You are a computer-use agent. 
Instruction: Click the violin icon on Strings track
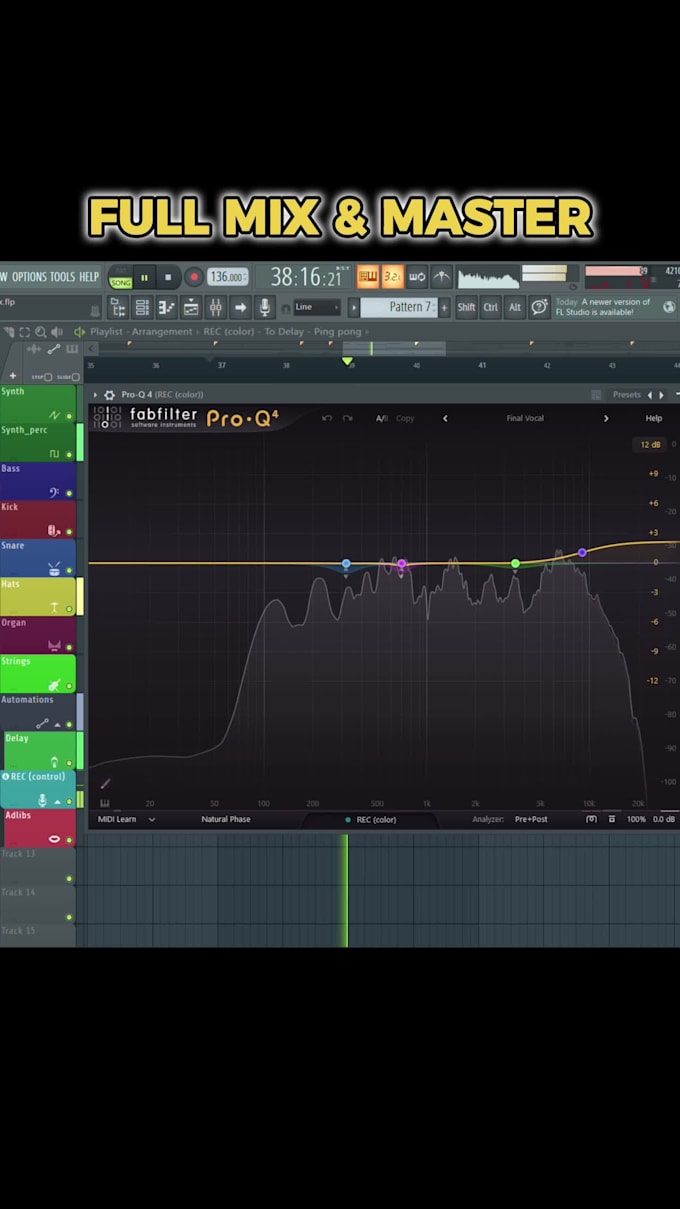pos(54,685)
